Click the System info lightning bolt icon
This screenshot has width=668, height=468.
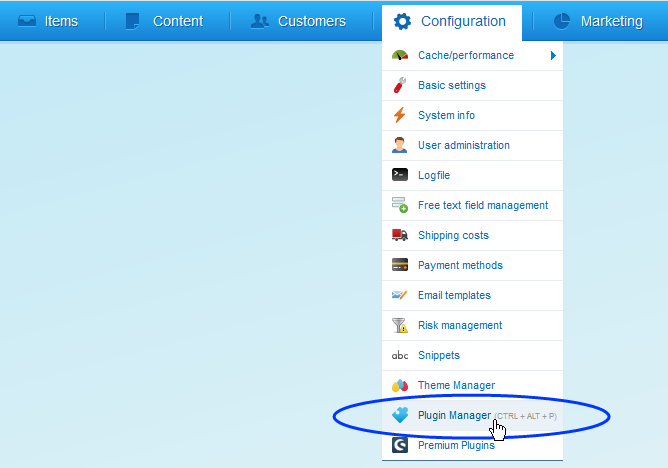point(400,115)
